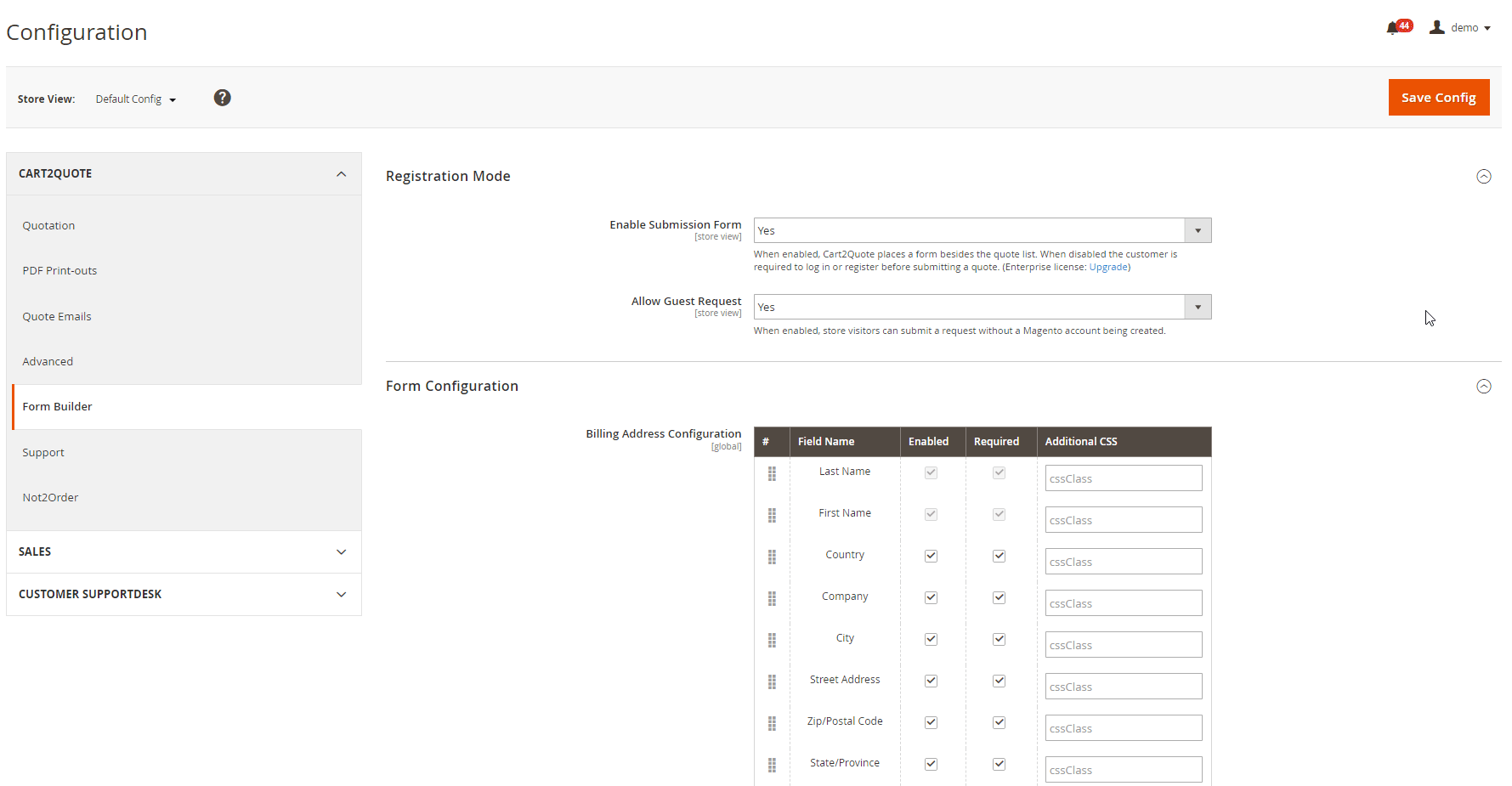Toggle Enabled checkbox for City
This screenshot has width=1512, height=786.
(x=931, y=639)
